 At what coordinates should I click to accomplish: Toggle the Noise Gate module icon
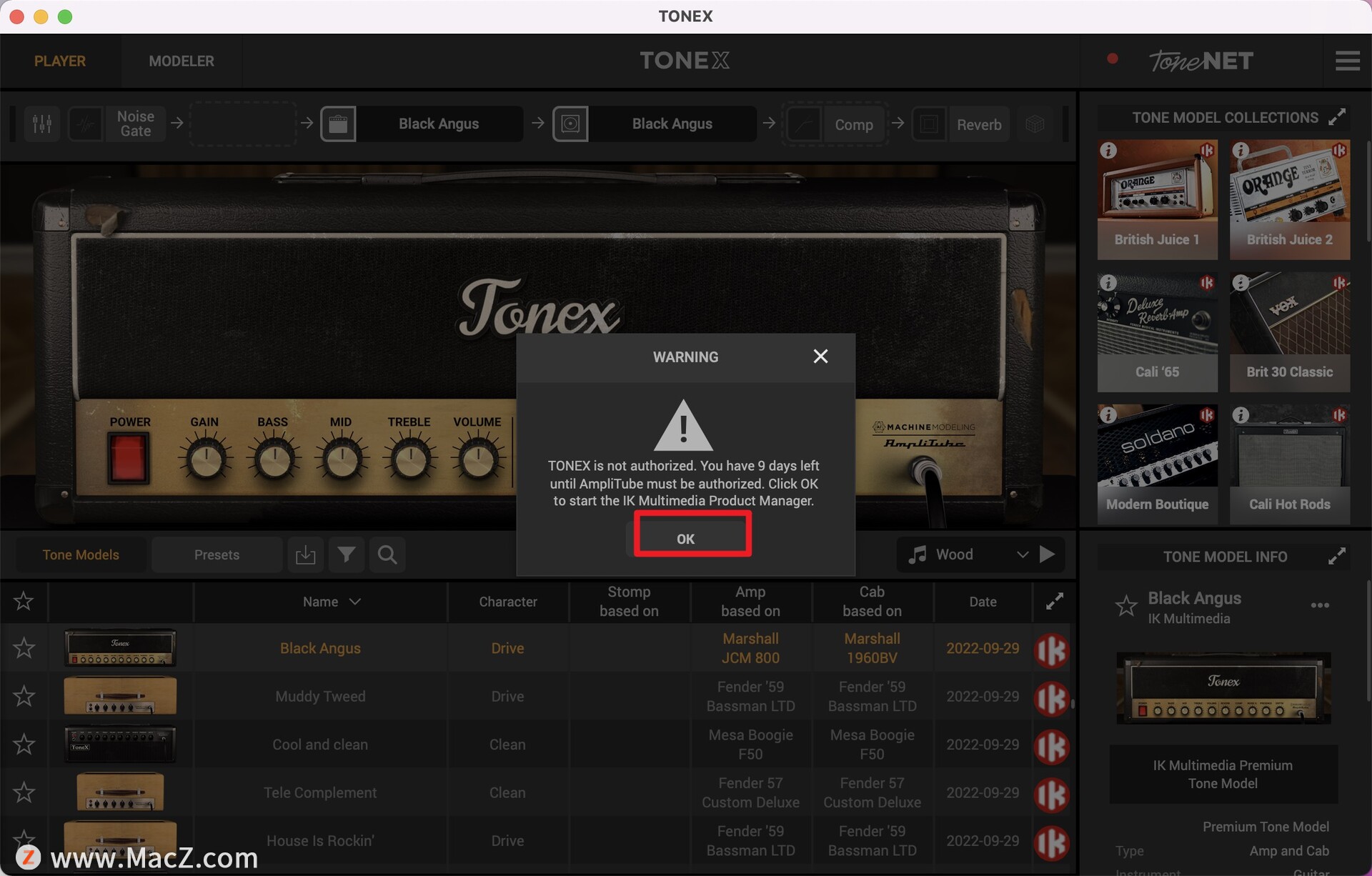point(86,124)
